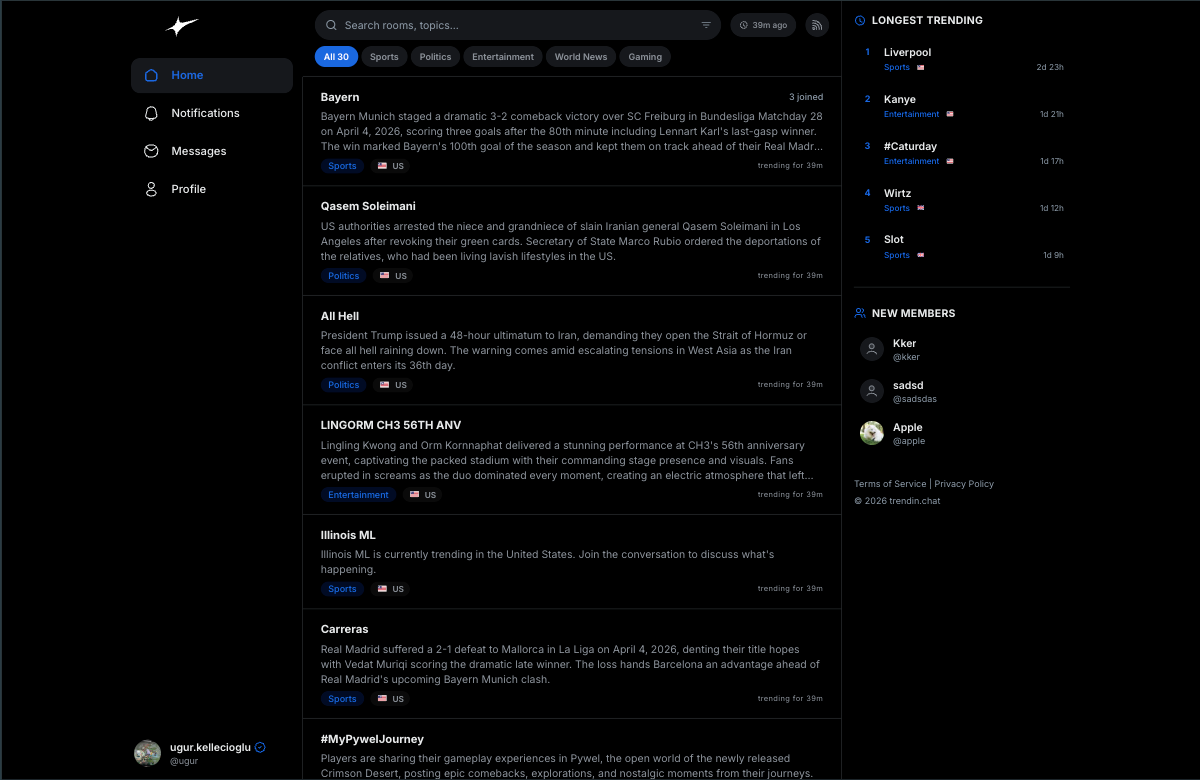Screen dimensions: 1200x780
Task: Open the Qasem Soleimani room title
Action: click(368, 206)
